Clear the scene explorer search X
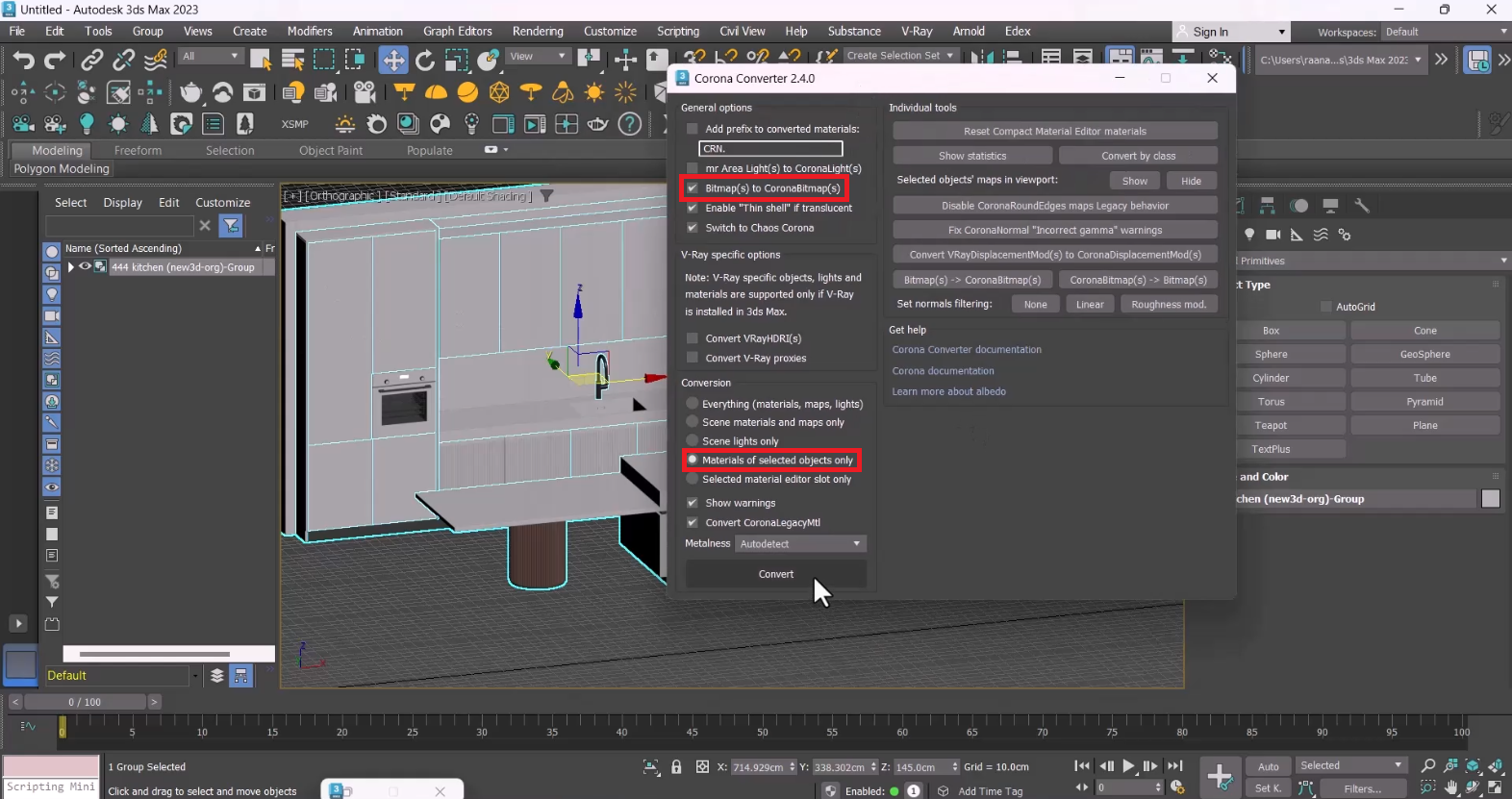Viewport: 1512px width, 799px height. coord(205,225)
